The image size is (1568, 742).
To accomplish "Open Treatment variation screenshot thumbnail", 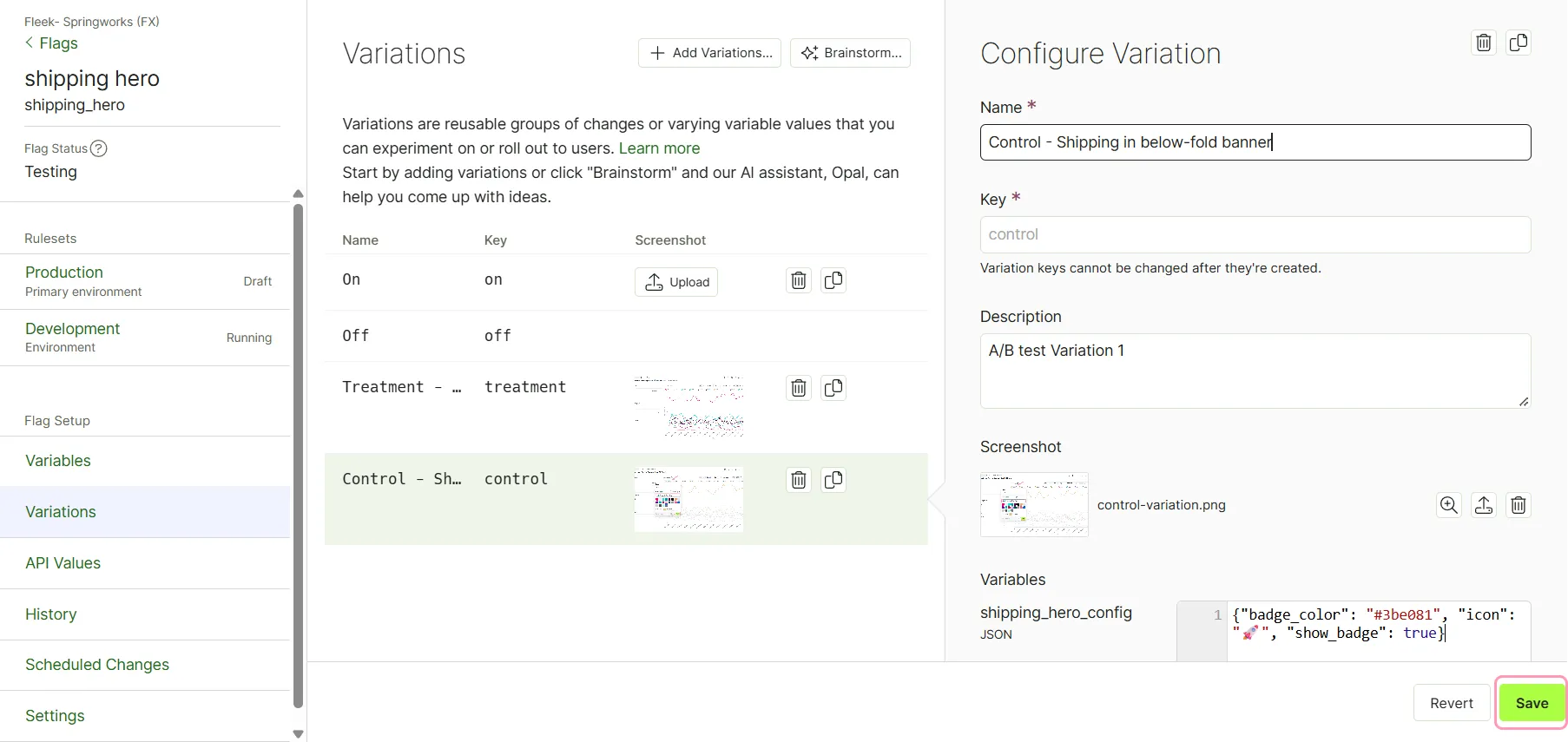I will point(688,406).
